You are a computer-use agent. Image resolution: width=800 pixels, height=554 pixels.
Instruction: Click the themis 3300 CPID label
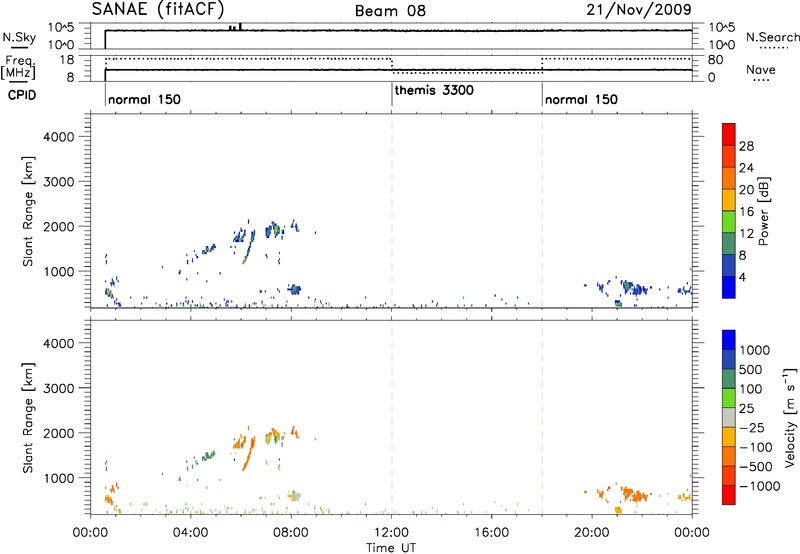coord(434,90)
